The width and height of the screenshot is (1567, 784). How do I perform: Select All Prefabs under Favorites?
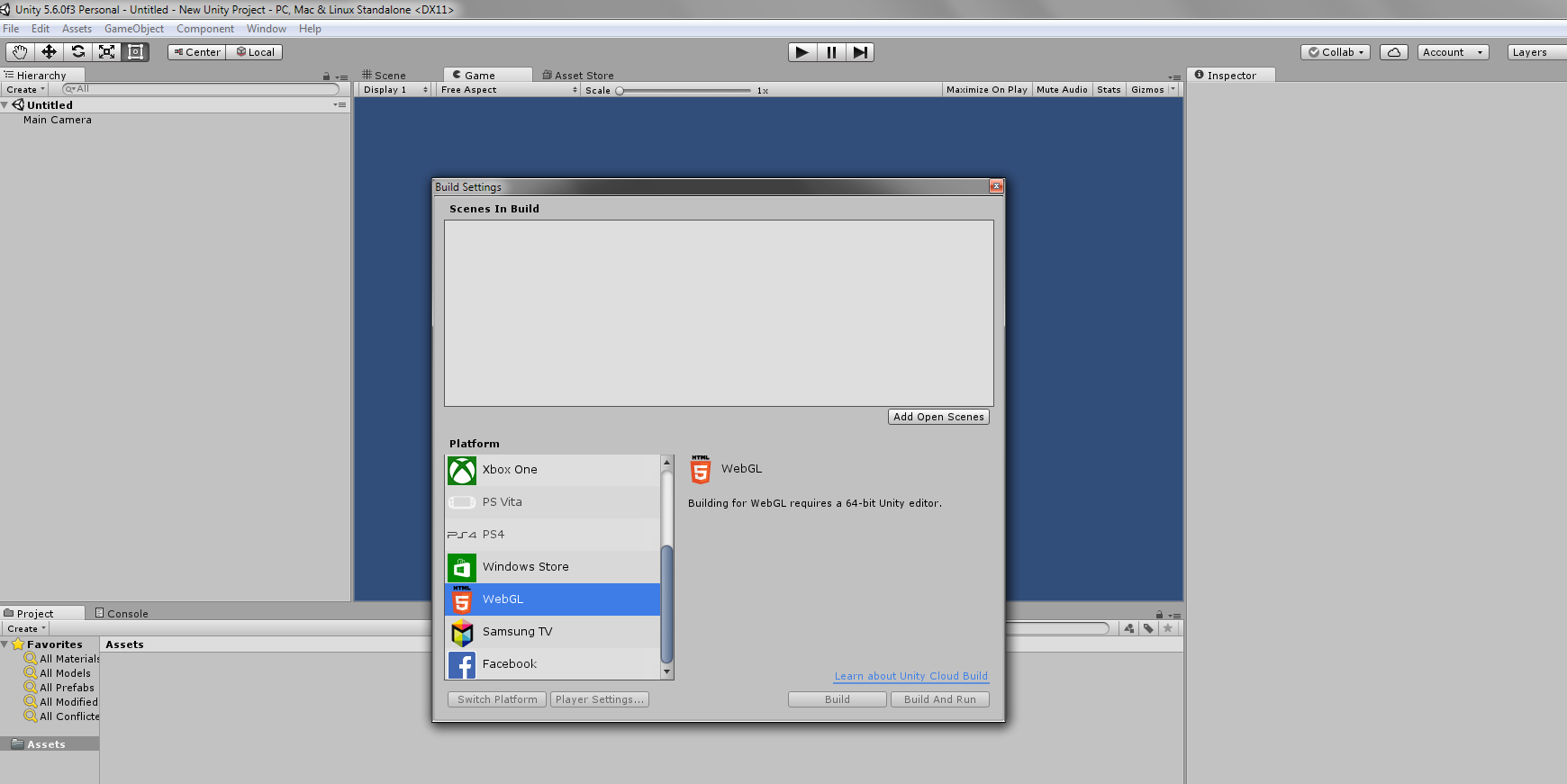[67, 688]
